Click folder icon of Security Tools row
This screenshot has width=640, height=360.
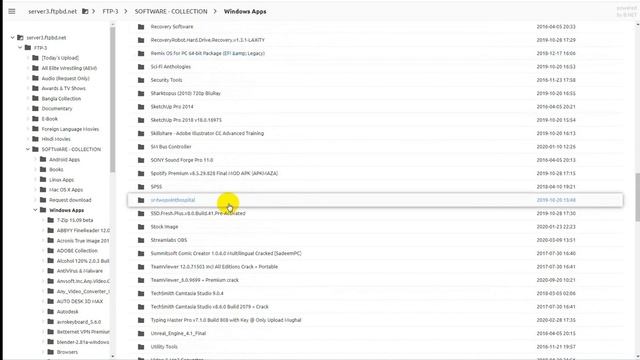tap(141, 80)
